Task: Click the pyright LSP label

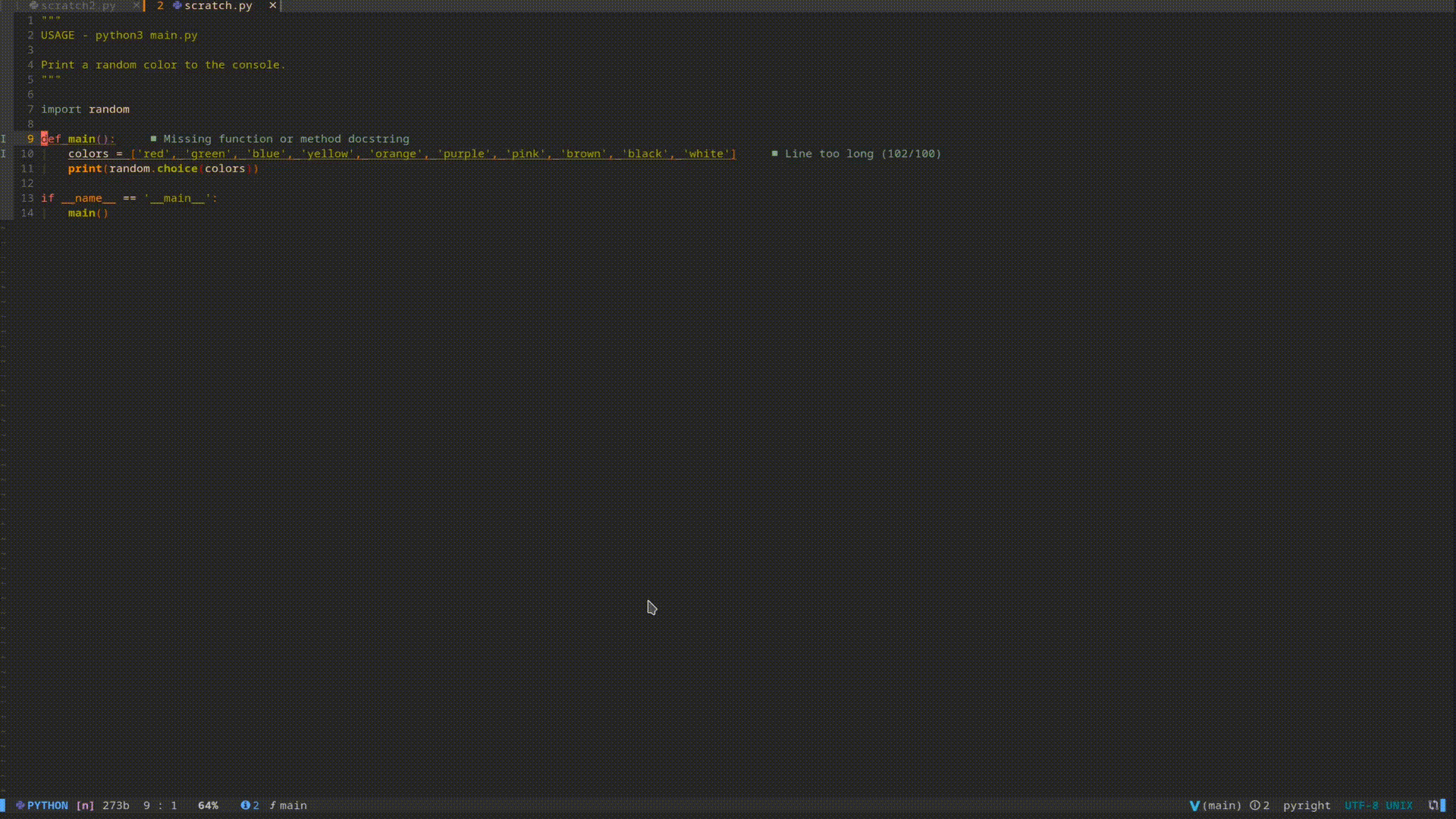Action: pos(1306,805)
